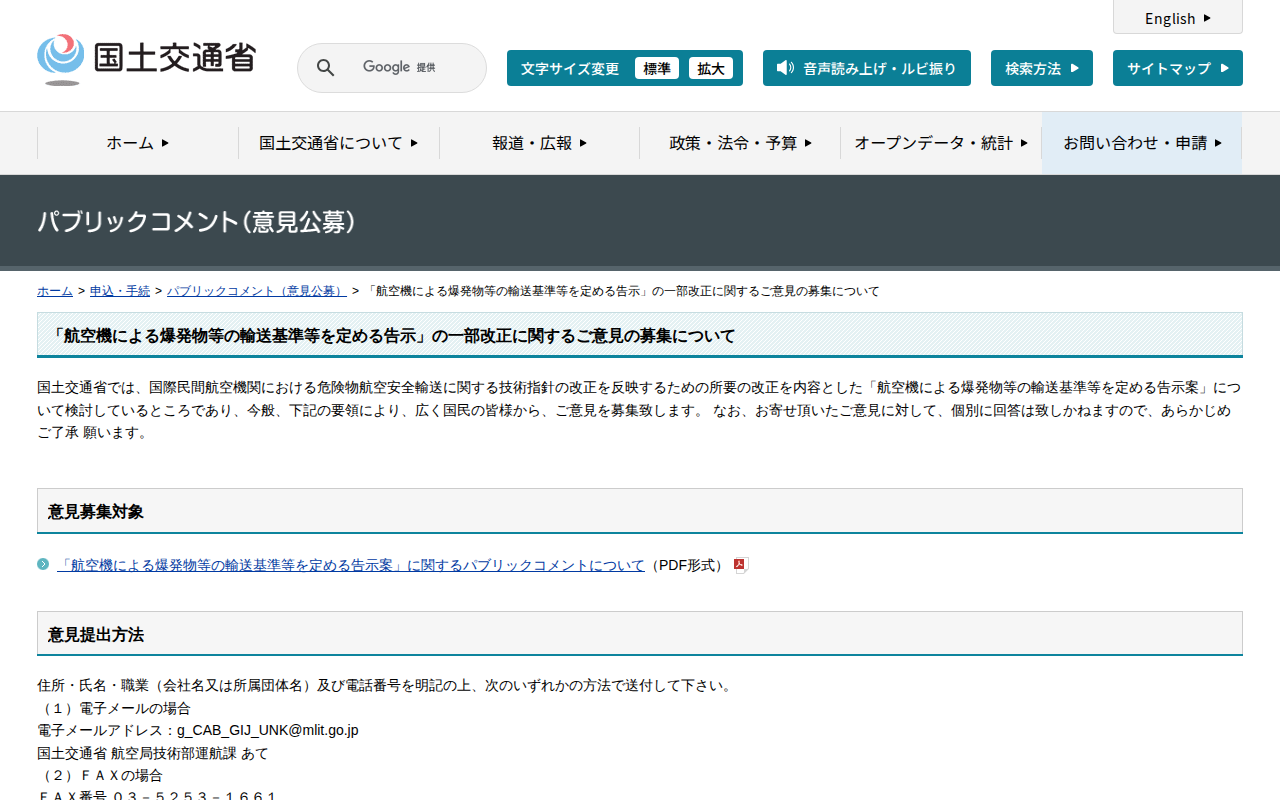Open the ホーム navigation menu

tap(138, 143)
